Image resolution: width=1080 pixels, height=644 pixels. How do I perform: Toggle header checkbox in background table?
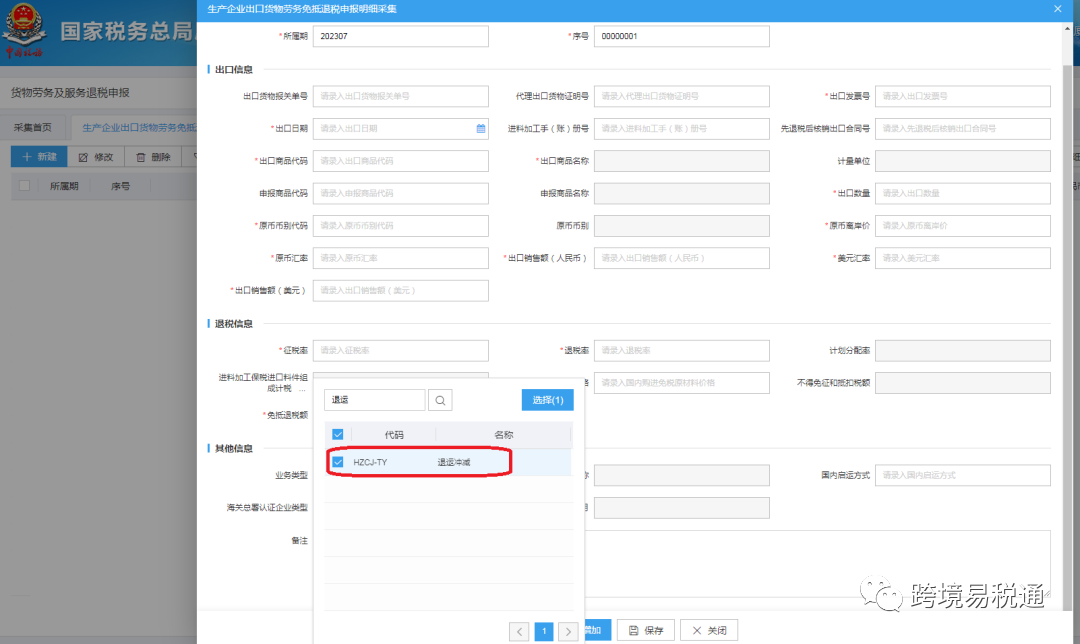click(25, 186)
